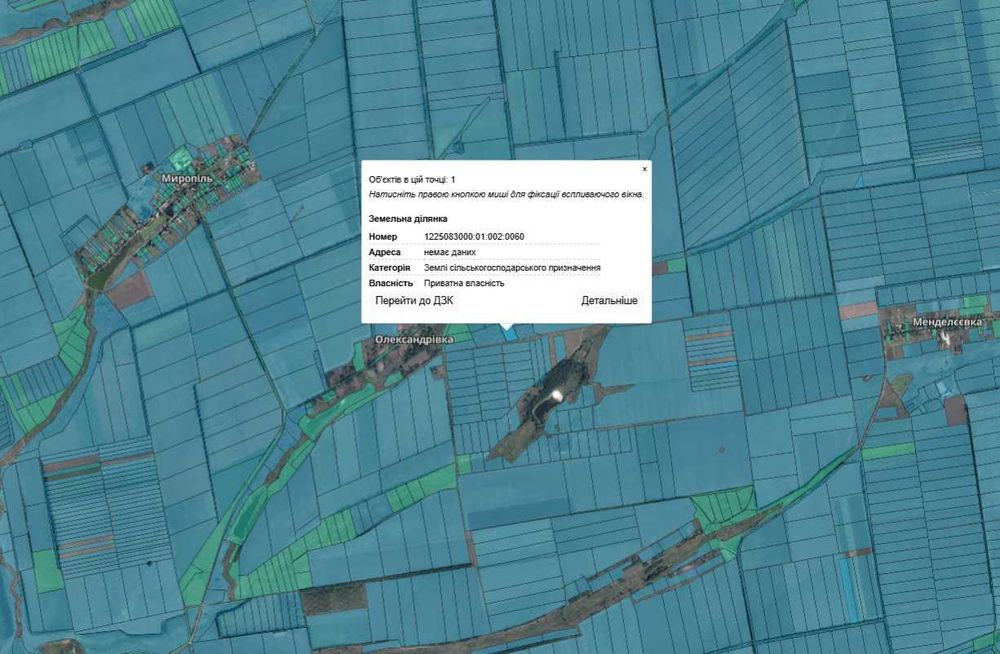This screenshot has height=654, width=1000.
Task: Open the Перейти до ДЗК link
Action: 415,301
